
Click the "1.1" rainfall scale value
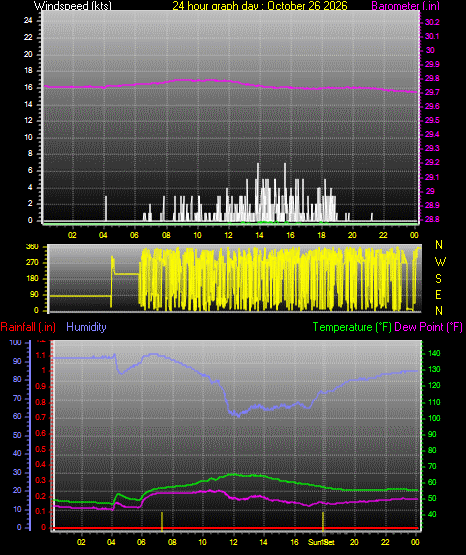coord(41,355)
